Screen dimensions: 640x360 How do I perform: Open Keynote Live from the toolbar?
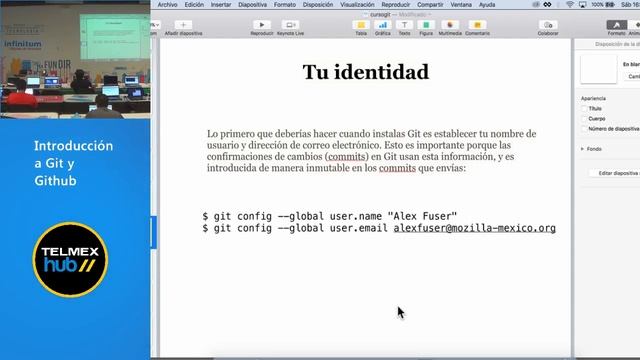point(290,25)
